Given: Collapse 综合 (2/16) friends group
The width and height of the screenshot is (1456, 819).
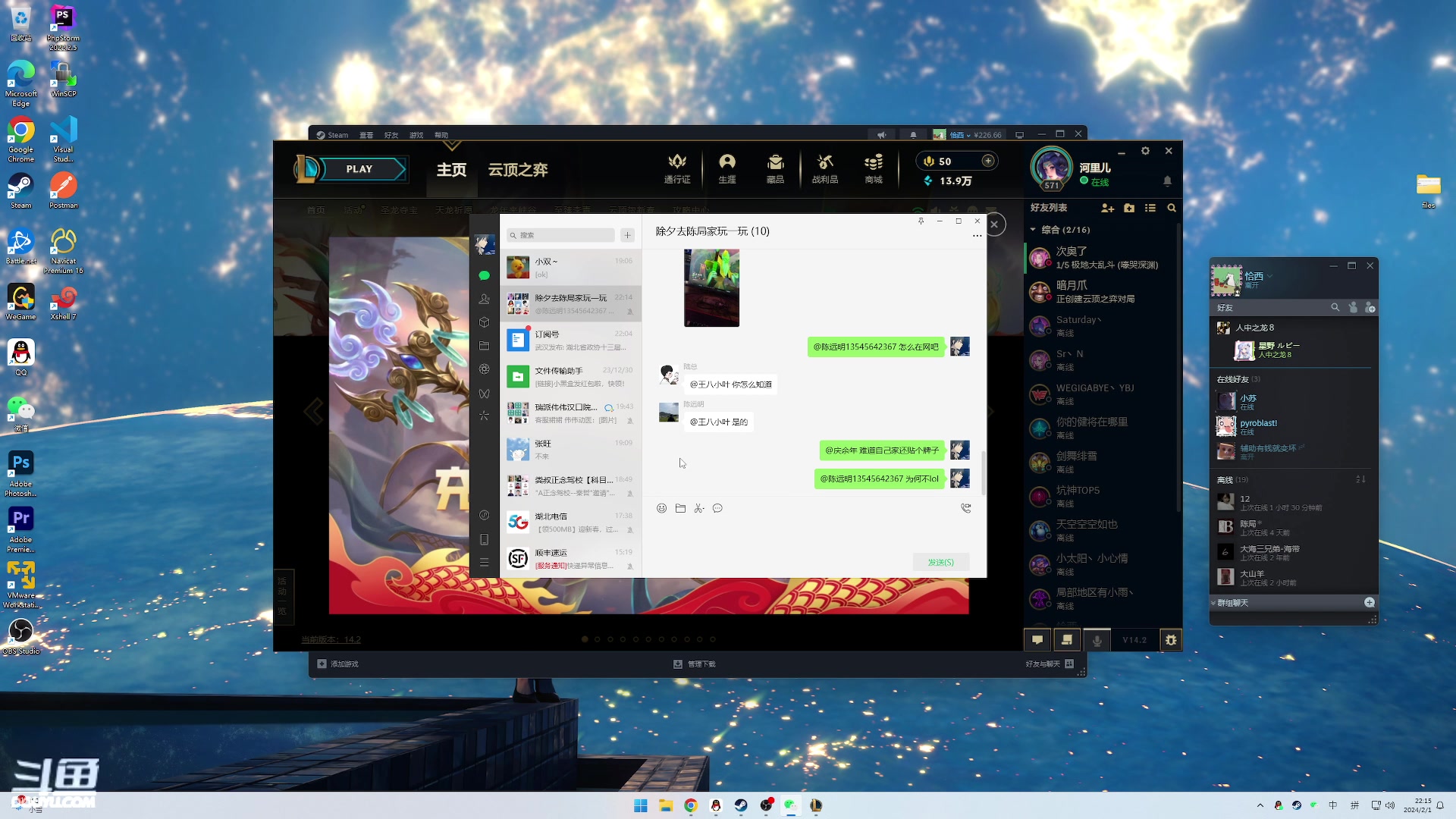Looking at the screenshot, I should [x=1059, y=230].
